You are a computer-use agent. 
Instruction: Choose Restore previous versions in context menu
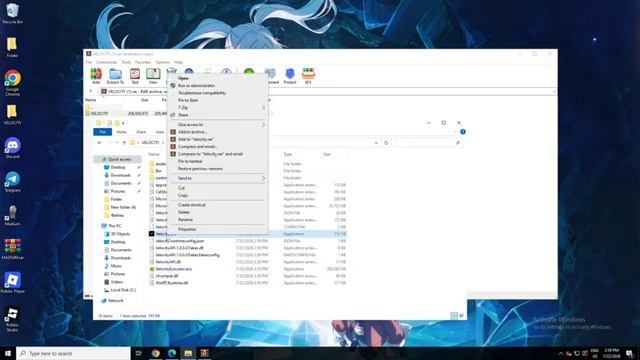[200, 169]
